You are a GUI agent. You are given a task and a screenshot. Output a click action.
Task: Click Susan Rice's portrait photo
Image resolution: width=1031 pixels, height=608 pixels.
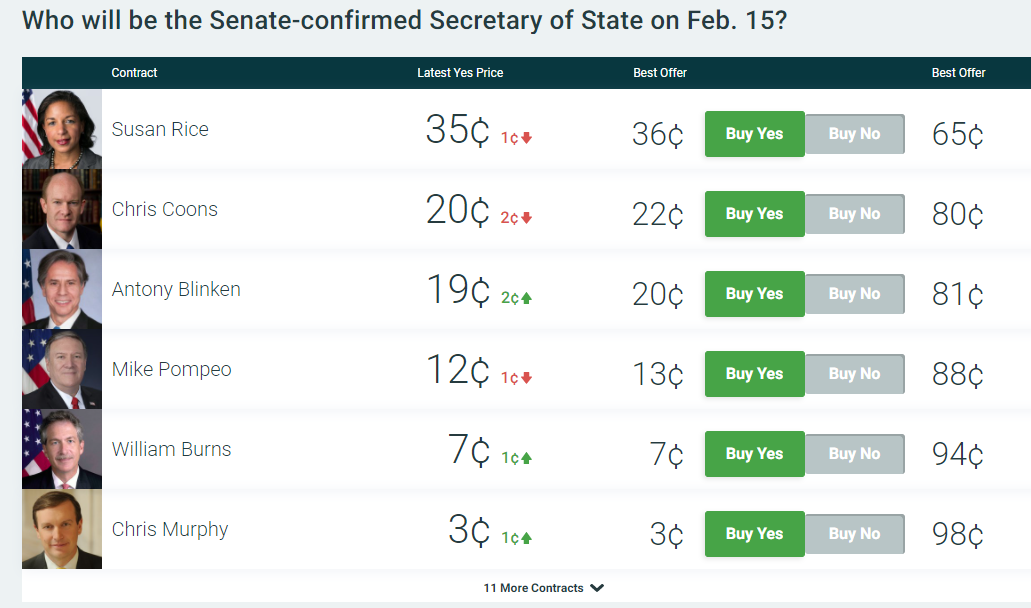click(x=62, y=130)
